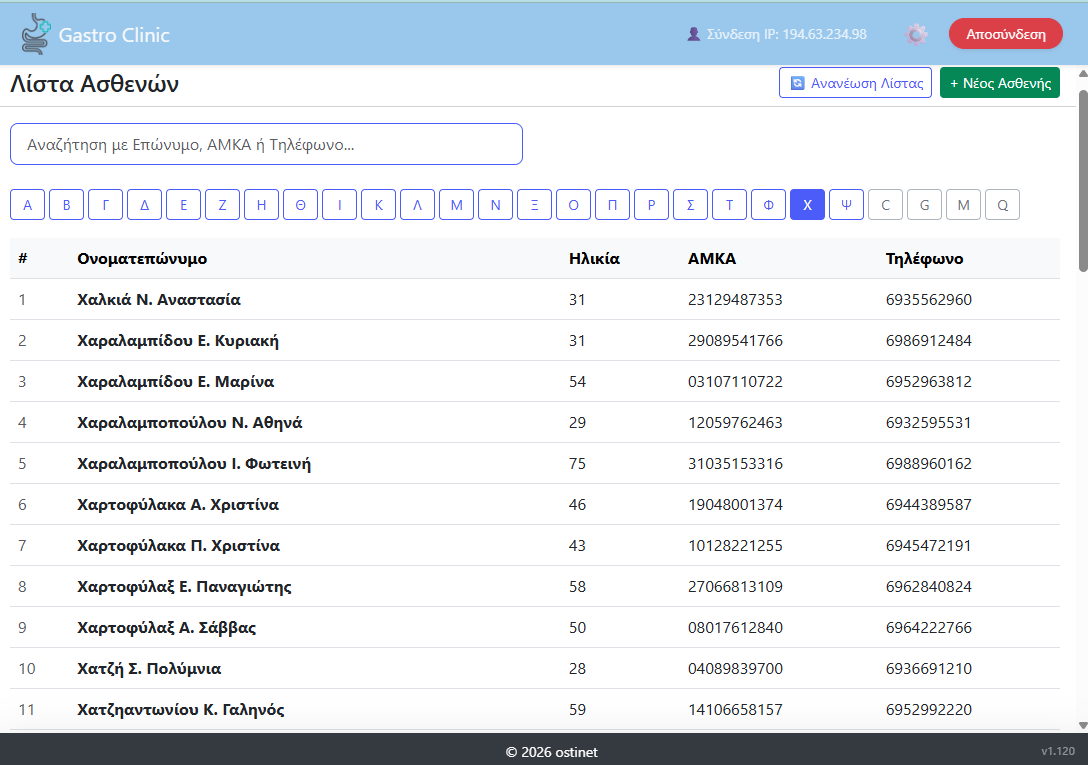Filter patients by letter Γ
Screen dimensions: 1088x765
pyautogui.click(x=105, y=205)
